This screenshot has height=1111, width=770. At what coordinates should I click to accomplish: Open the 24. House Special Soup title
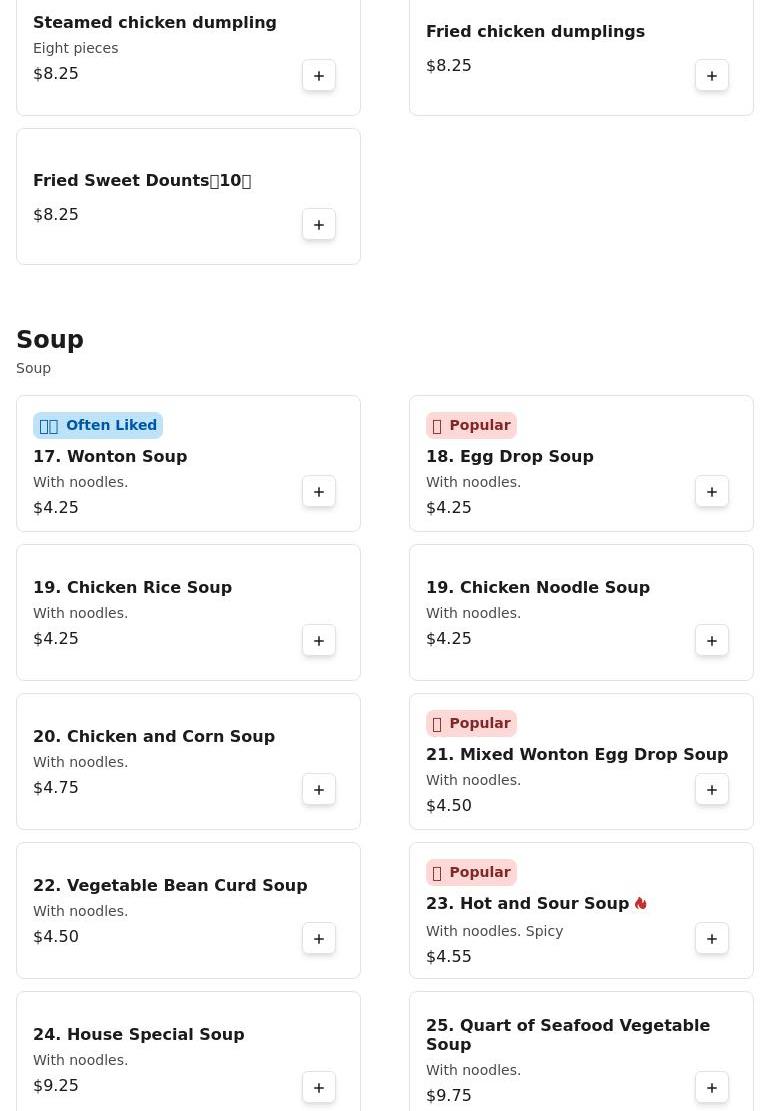click(139, 1034)
